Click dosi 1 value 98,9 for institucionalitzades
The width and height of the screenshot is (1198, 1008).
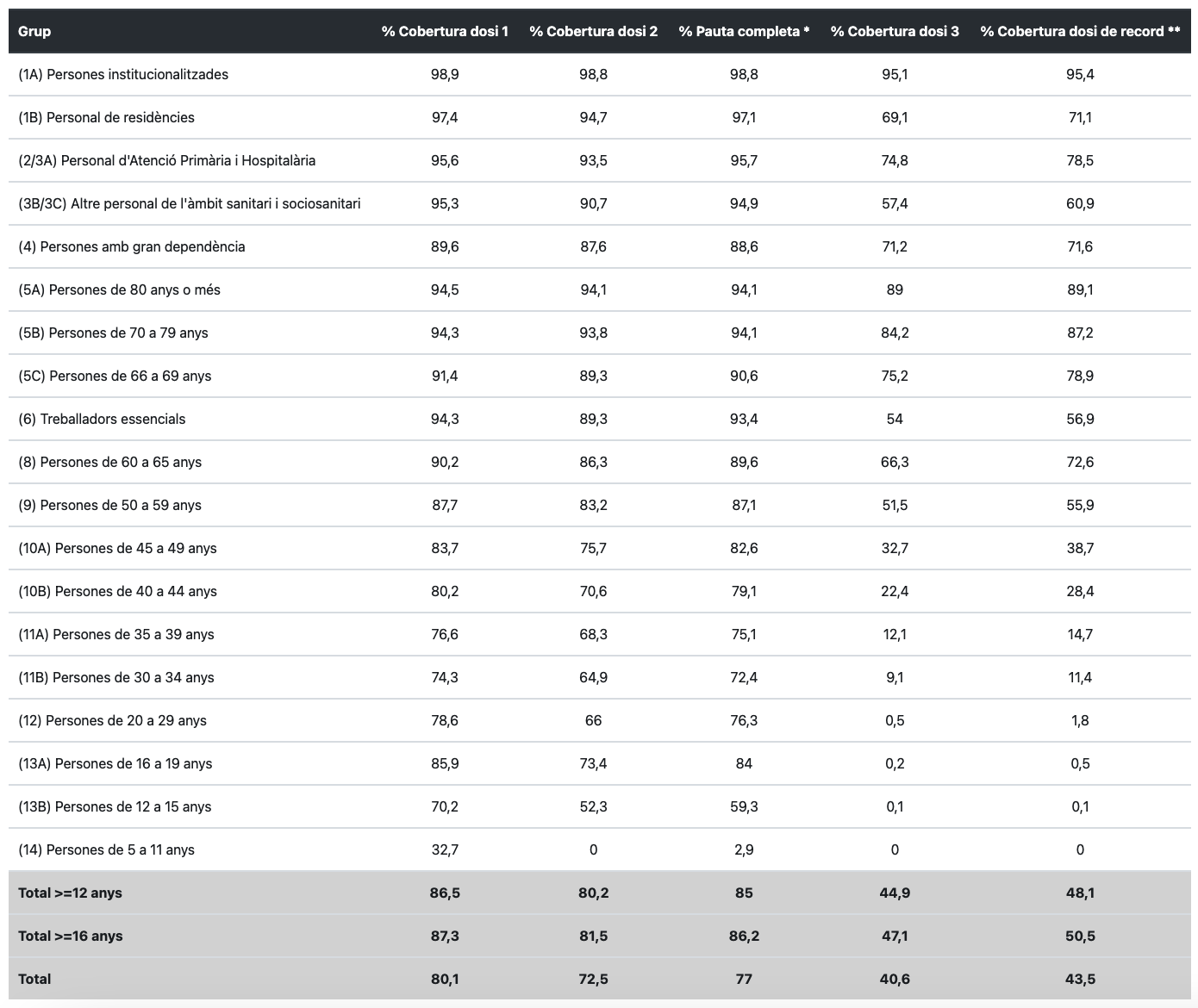pos(445,74)
